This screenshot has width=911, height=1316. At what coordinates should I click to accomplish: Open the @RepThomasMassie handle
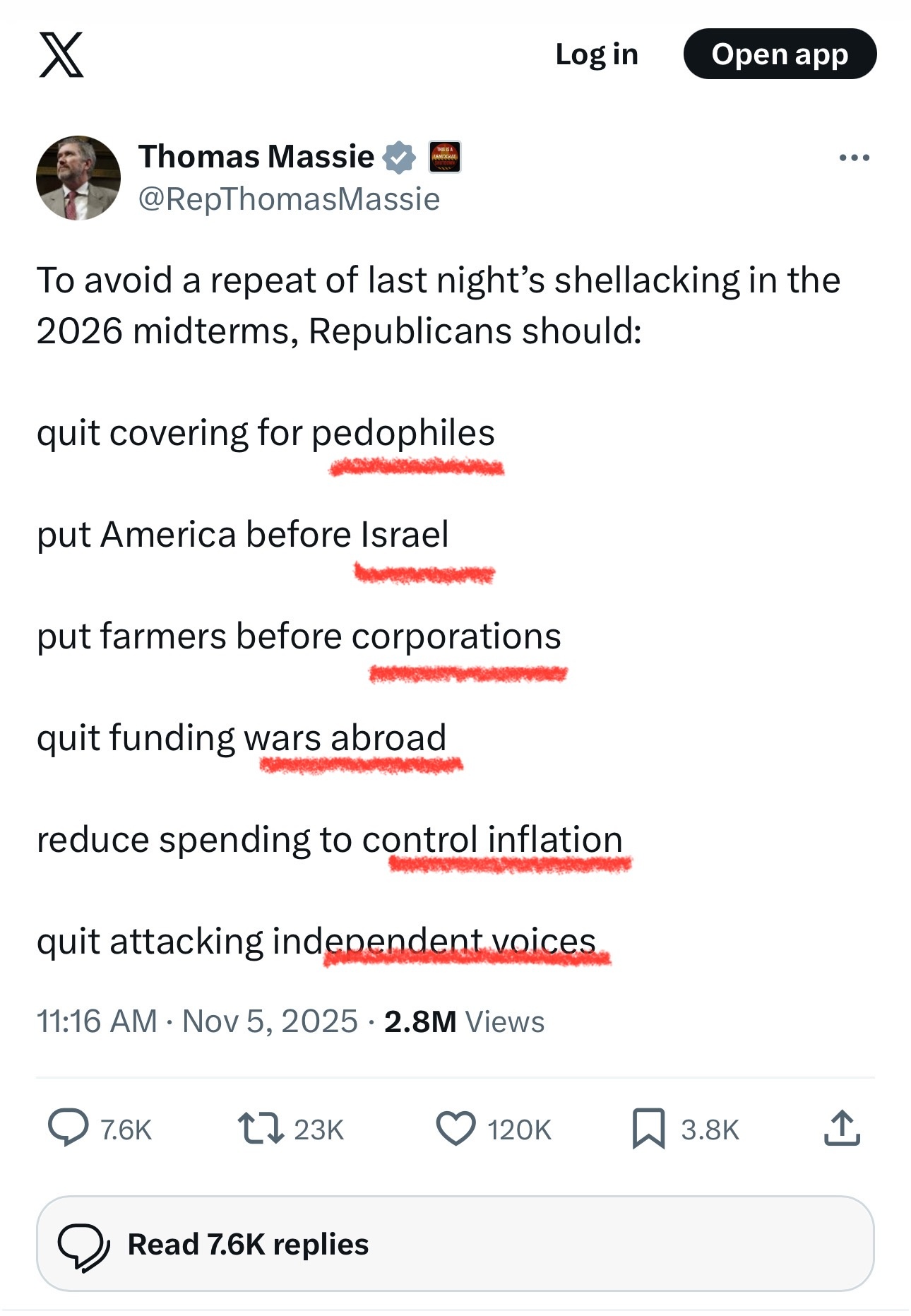(289, 199)
